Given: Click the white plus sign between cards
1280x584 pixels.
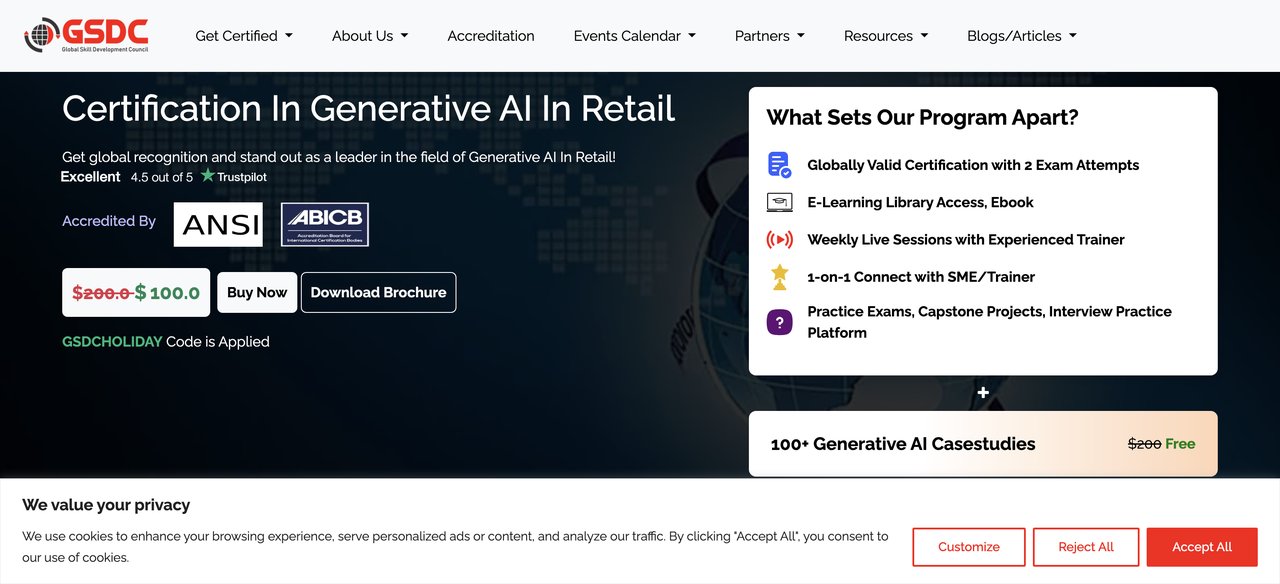Looking at the screenshot, I should [983, 393].
